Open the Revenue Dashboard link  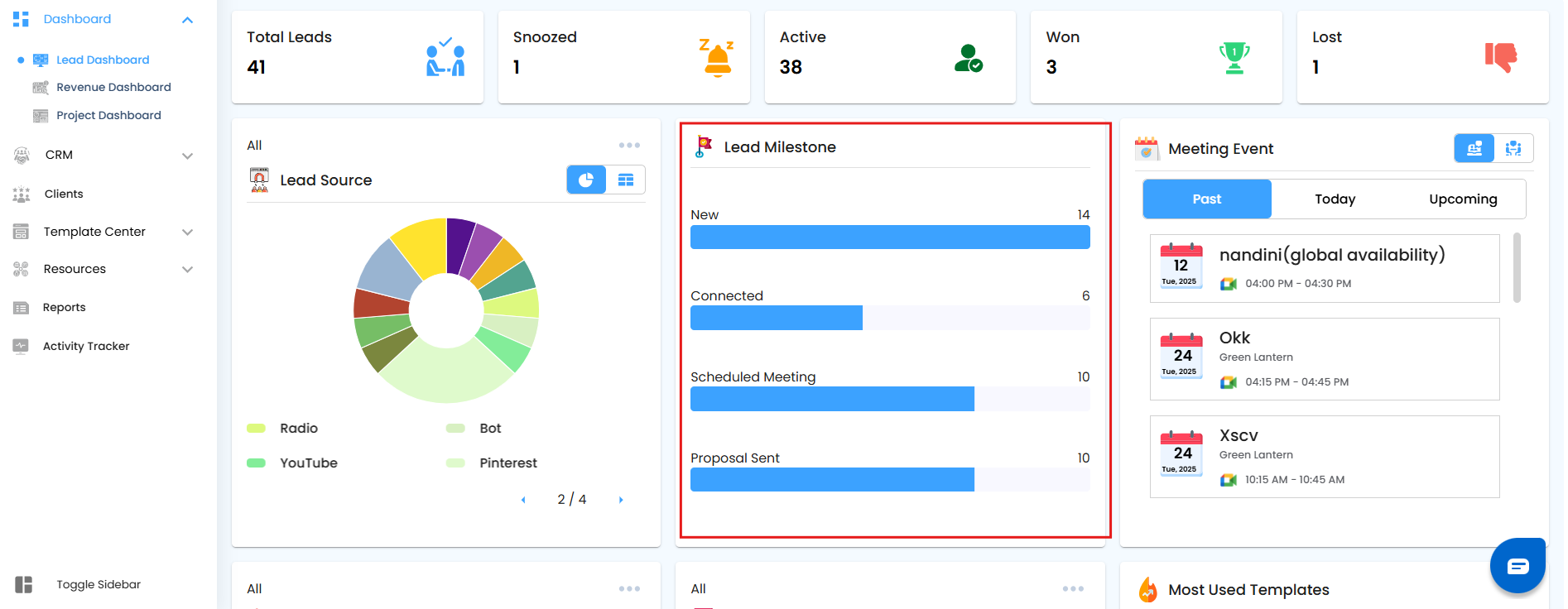coord(113,88)
